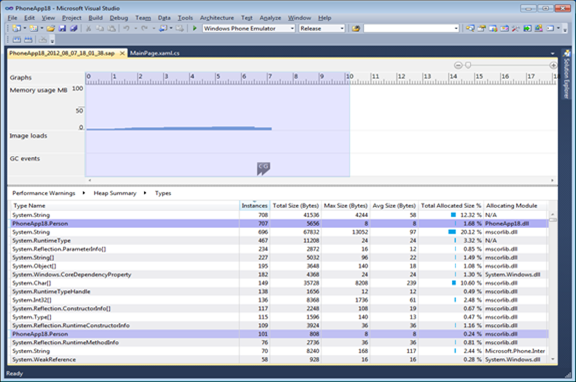The width and height of the screenshot is (576, 382).
Task: Open the Release configuration dropdown
Action: pyautogui.click(x=342, y=28)
